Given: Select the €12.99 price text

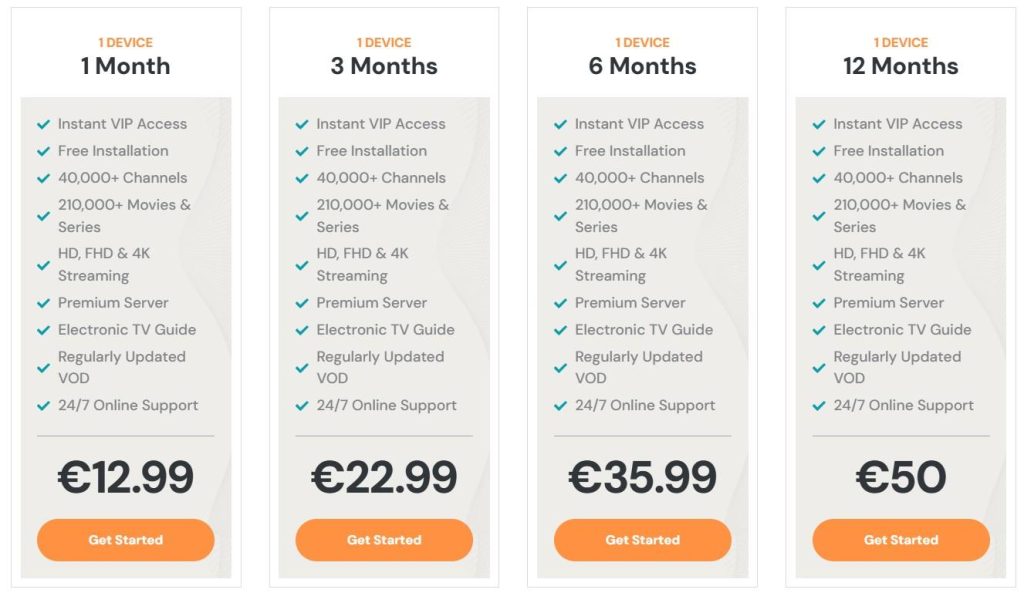Looking at the screenshot, I should pyautogui.click(x=125, y=477).
